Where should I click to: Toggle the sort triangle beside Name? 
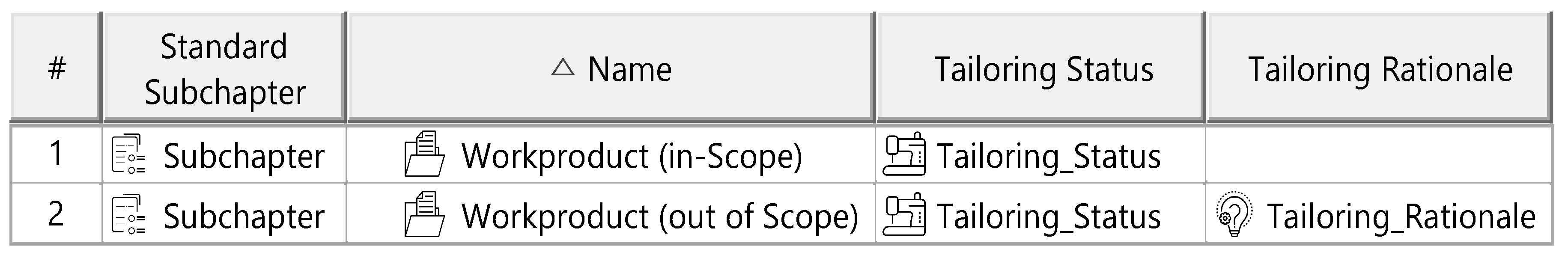[x=563, y=68]
